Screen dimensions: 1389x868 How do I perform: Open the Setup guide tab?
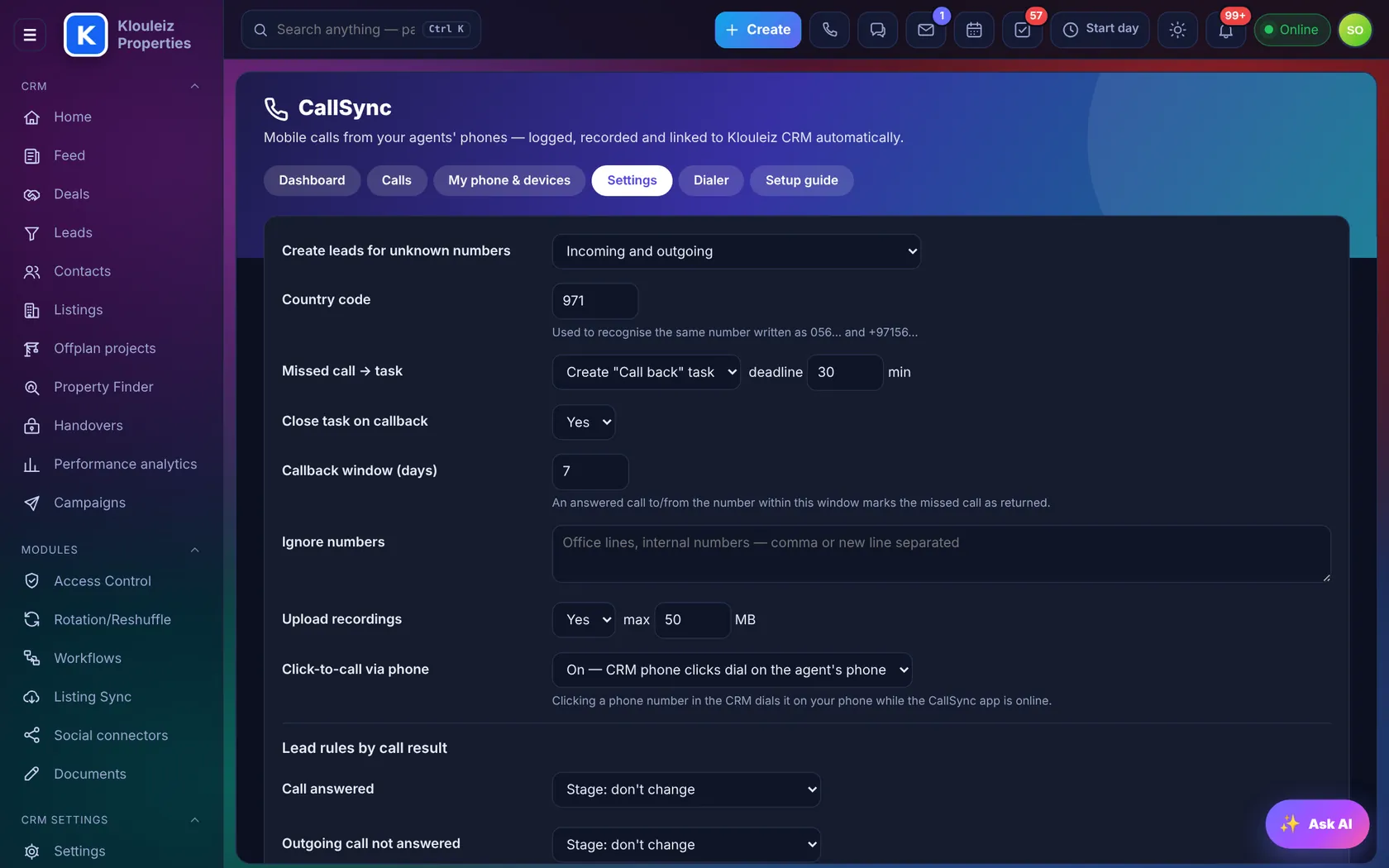[801, 180]
